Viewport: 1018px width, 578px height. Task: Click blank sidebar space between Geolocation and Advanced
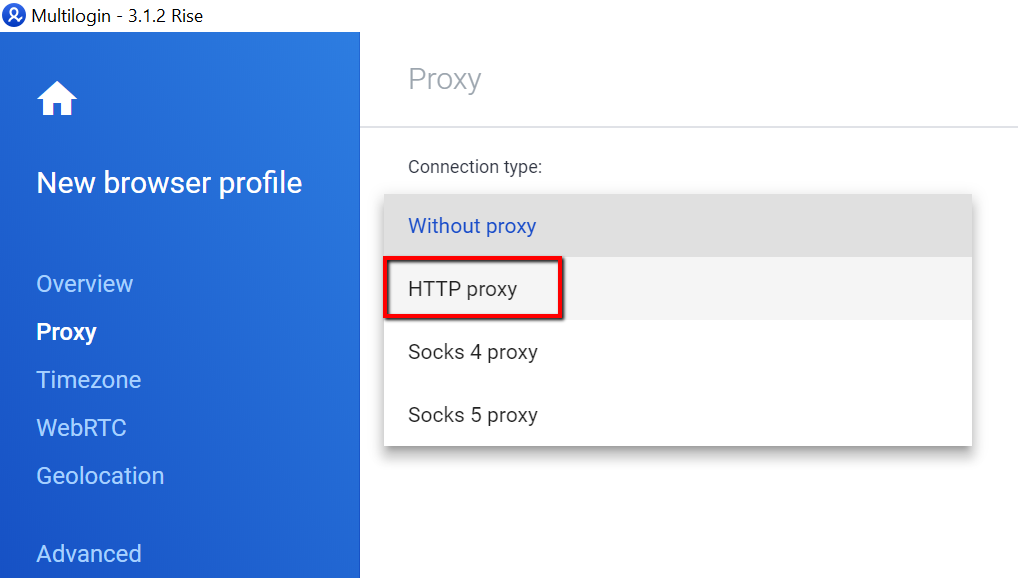click(180, 516)
